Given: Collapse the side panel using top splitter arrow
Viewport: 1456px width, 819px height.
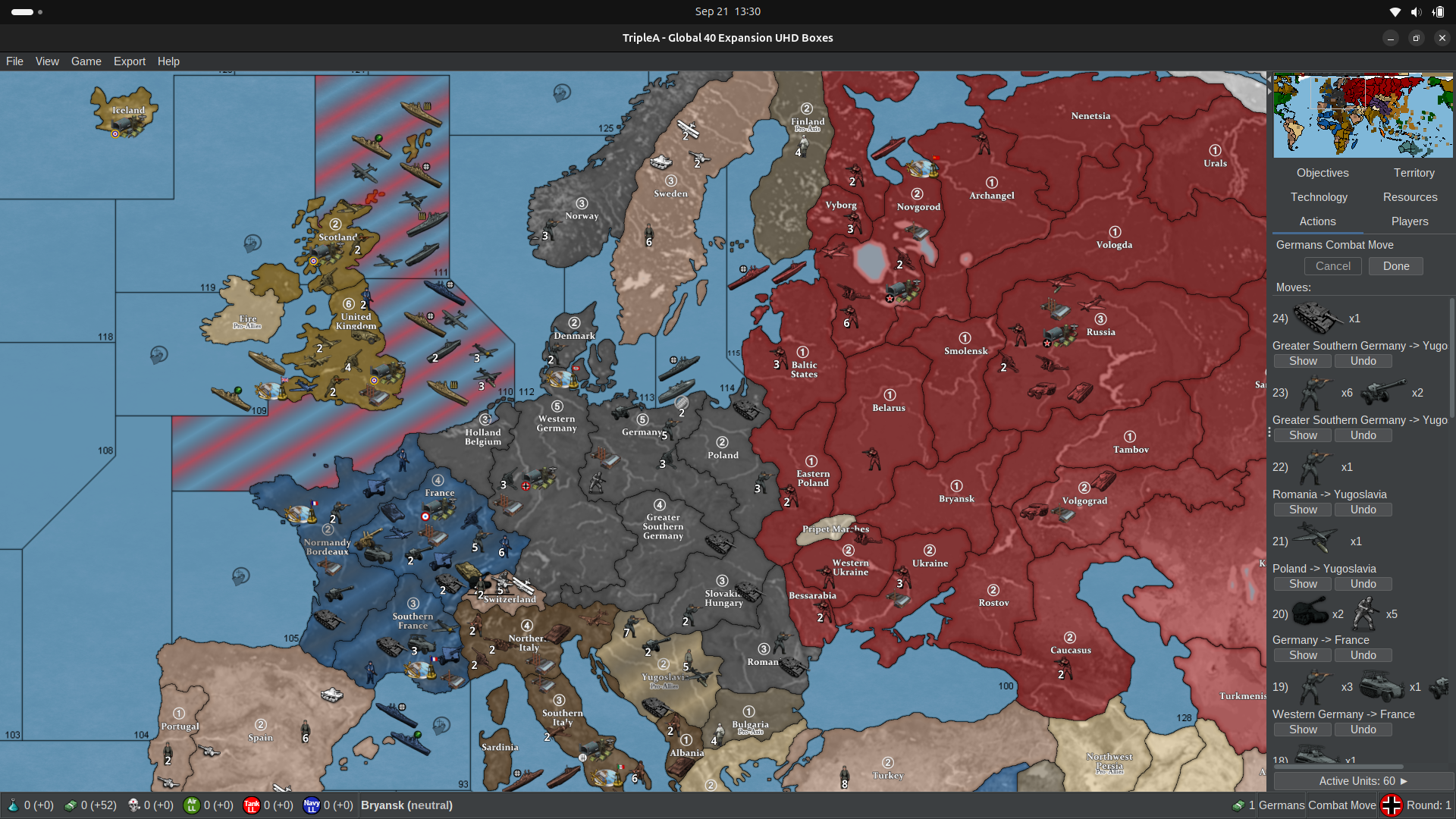Looking at the screenshot, I should (x=1269, y=78).
